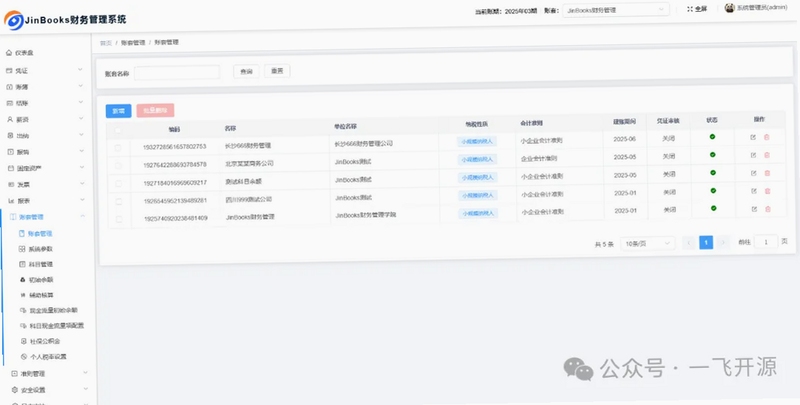The image size is (800, 405).
Task: Edit the JinBooks财务管理学院 row
Action: 754,209
